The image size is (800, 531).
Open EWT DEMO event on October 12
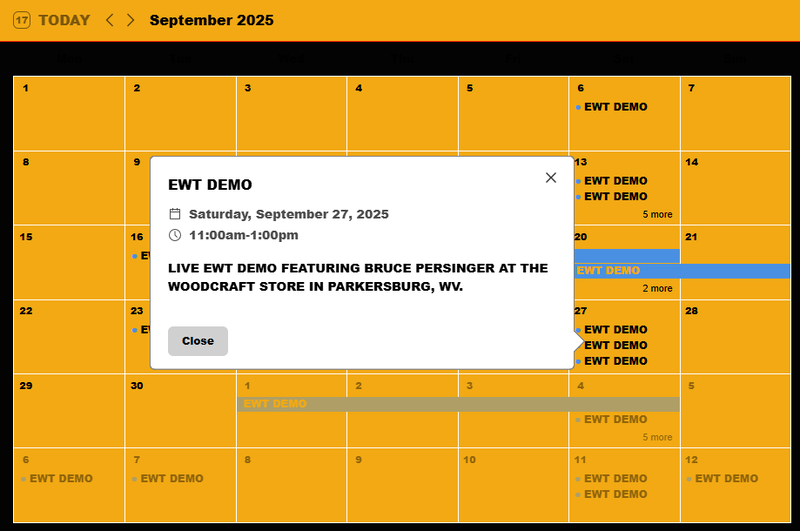726,478
